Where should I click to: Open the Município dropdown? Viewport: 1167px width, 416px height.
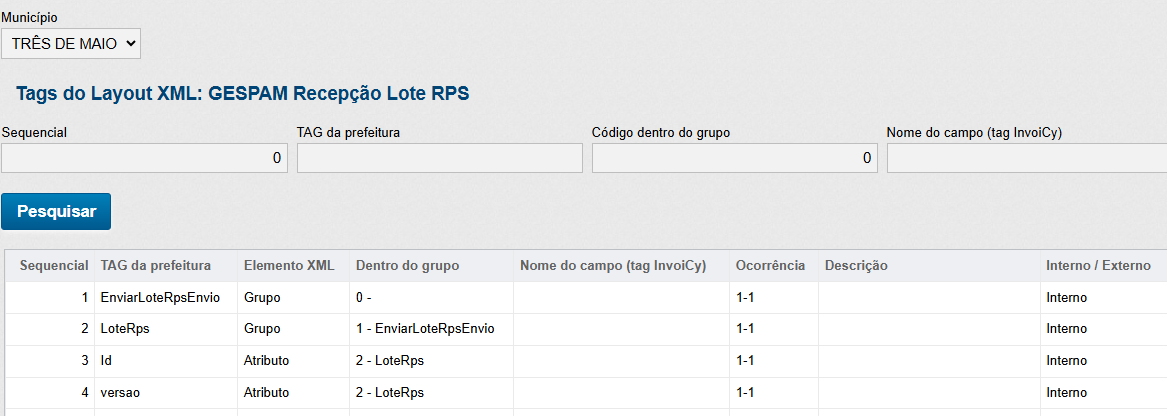point(71,44)
